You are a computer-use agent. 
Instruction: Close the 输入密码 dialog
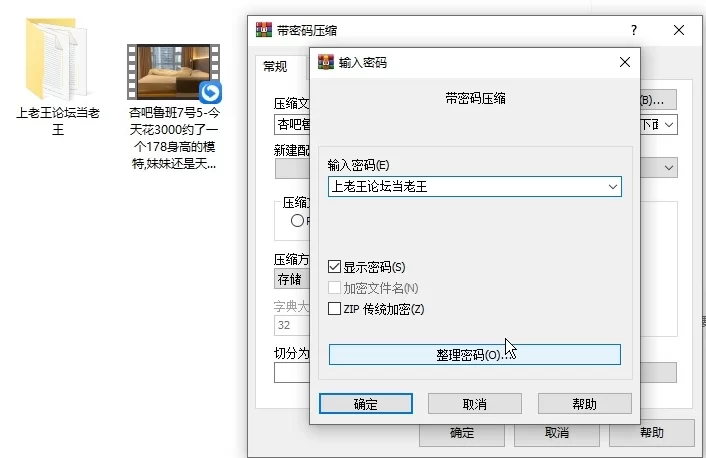[x=625, y=62]
